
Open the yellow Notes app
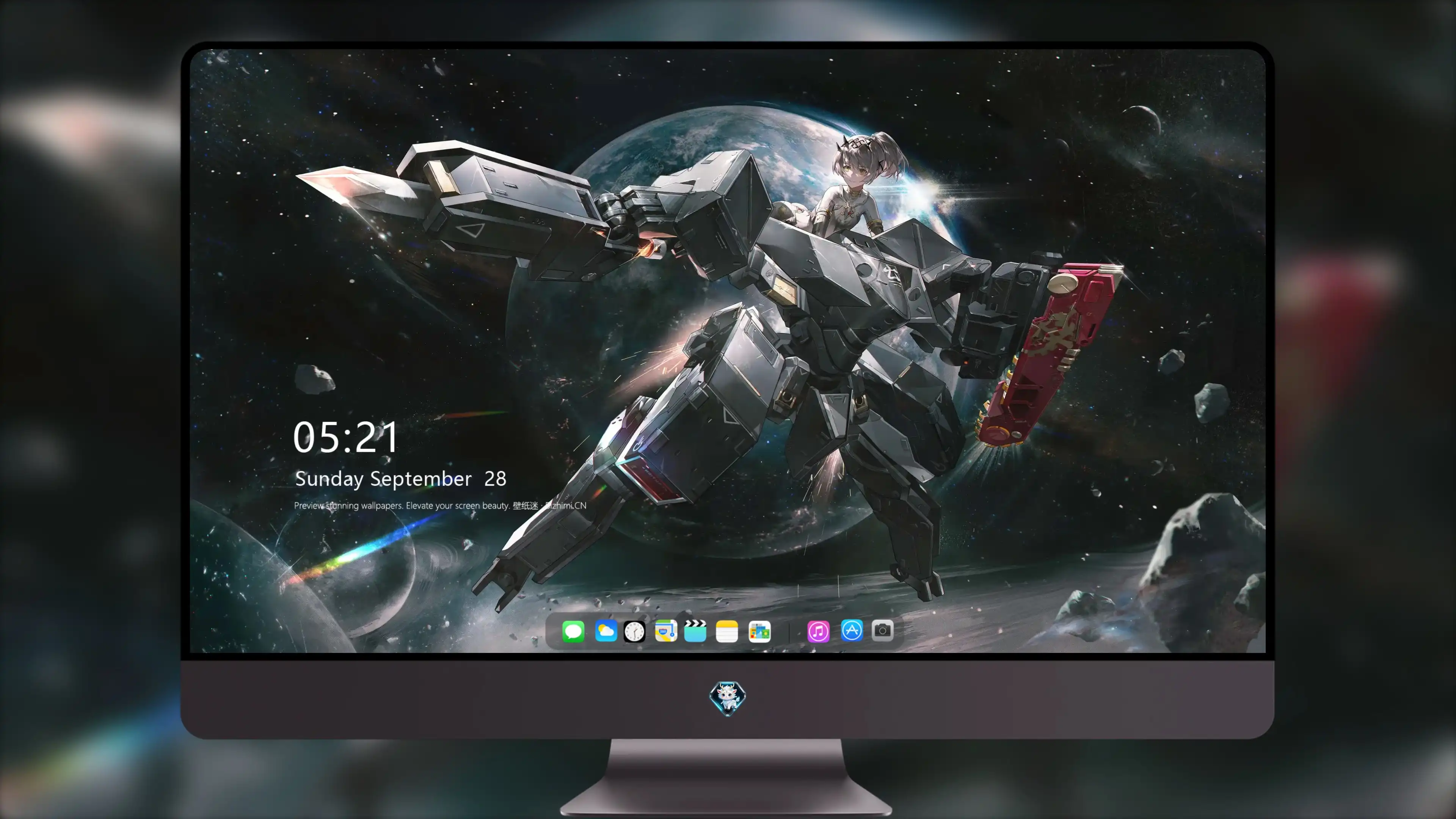coord(727,631)
